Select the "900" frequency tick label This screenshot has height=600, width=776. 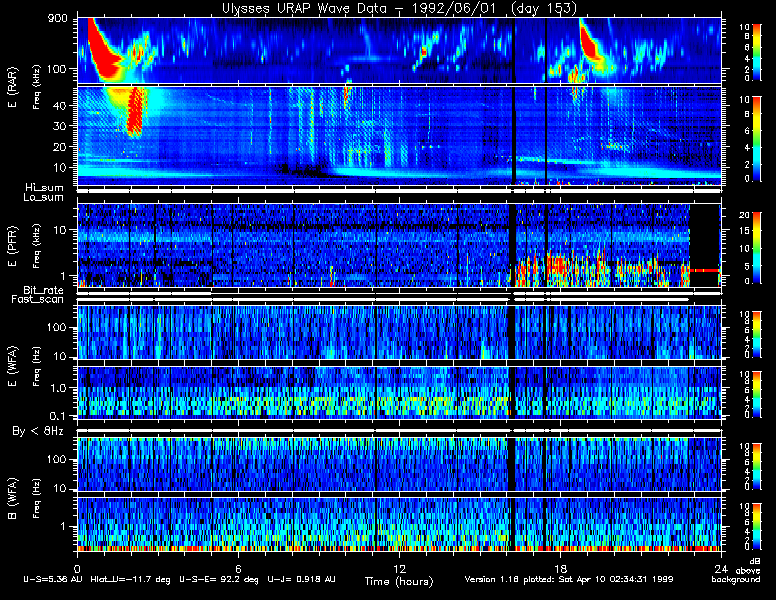coord(58,19)
